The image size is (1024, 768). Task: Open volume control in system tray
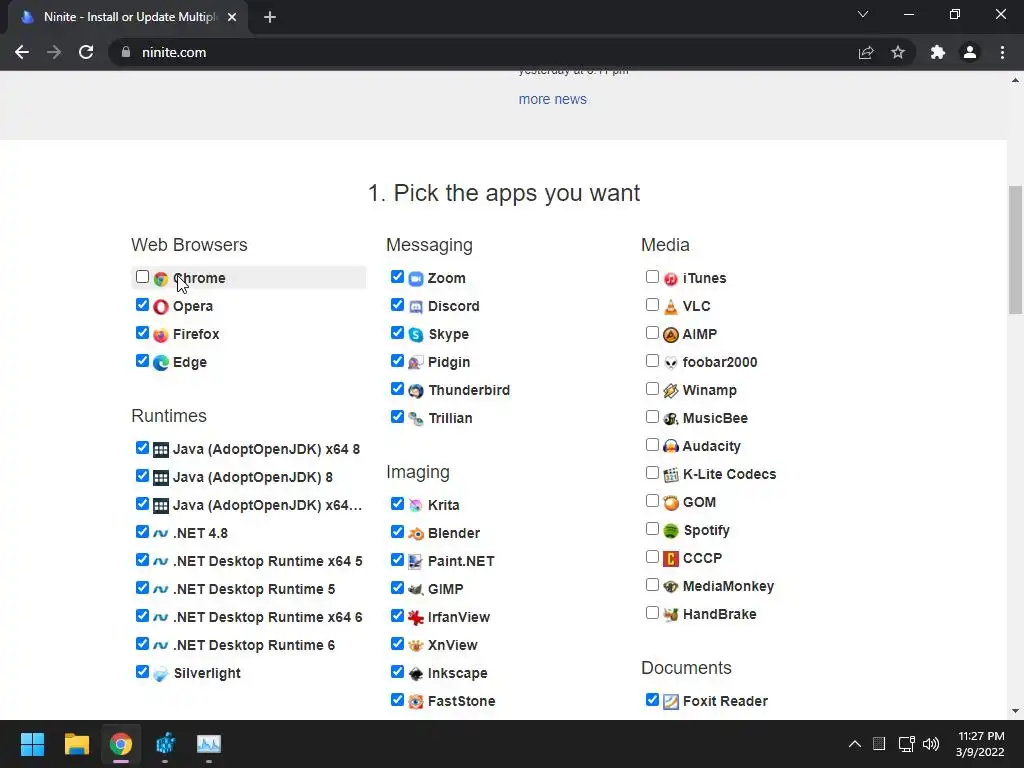coord(931,744)
